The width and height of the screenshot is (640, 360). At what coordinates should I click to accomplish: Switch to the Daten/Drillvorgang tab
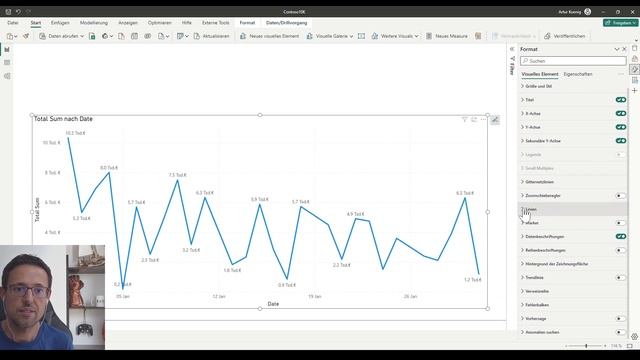coord(287,23)
